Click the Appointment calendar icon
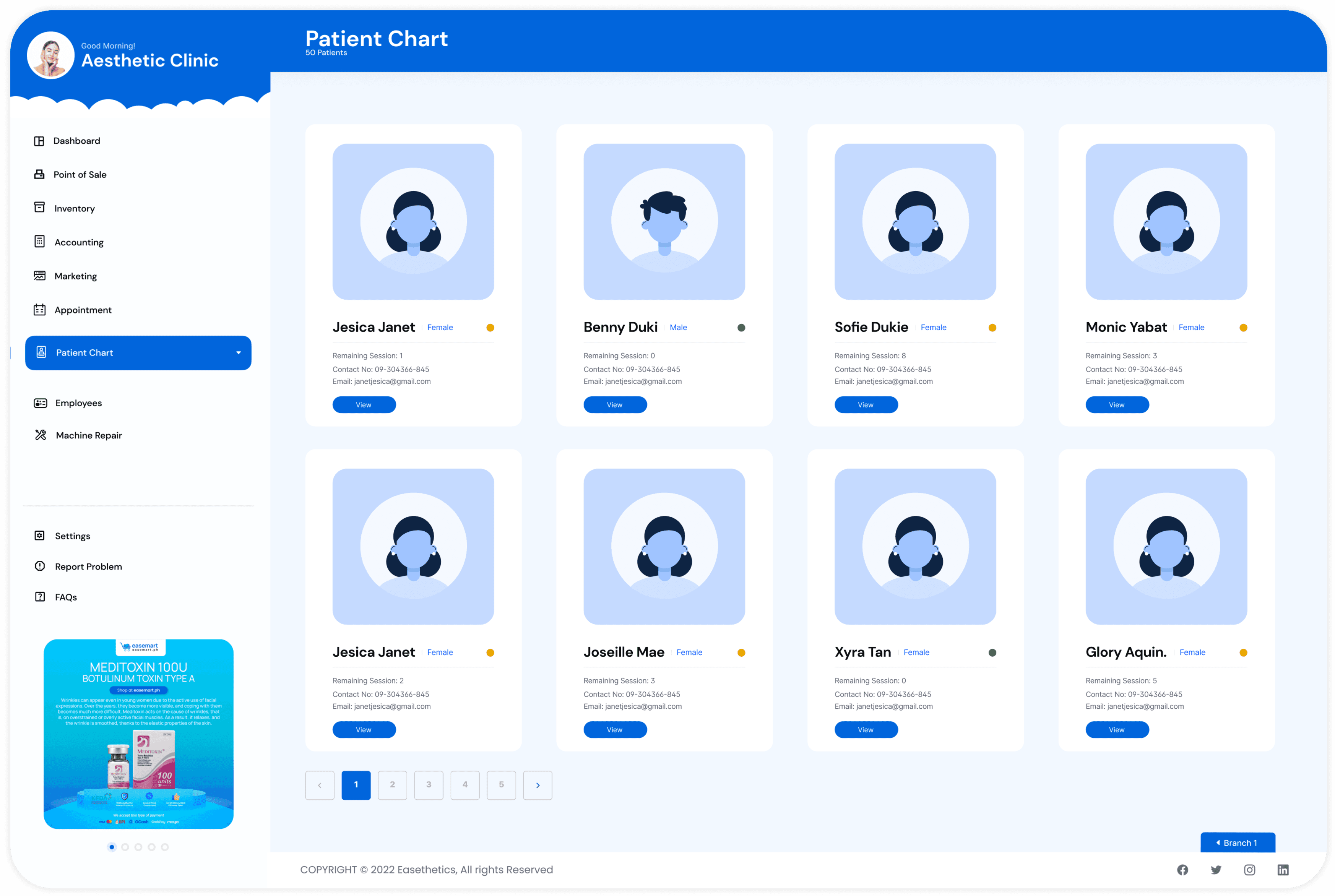The image size is (1335, 896). coord(39,310)
